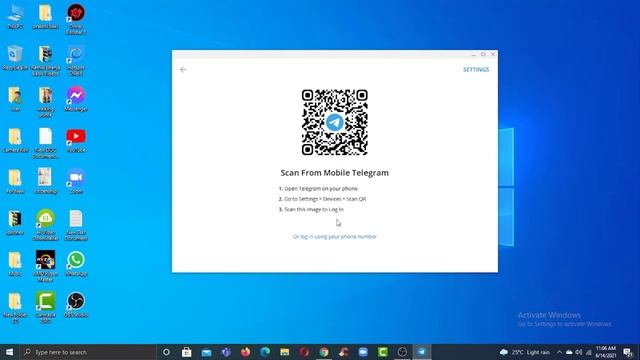Select the Camera Files desktop folder

tap(15, 140)
